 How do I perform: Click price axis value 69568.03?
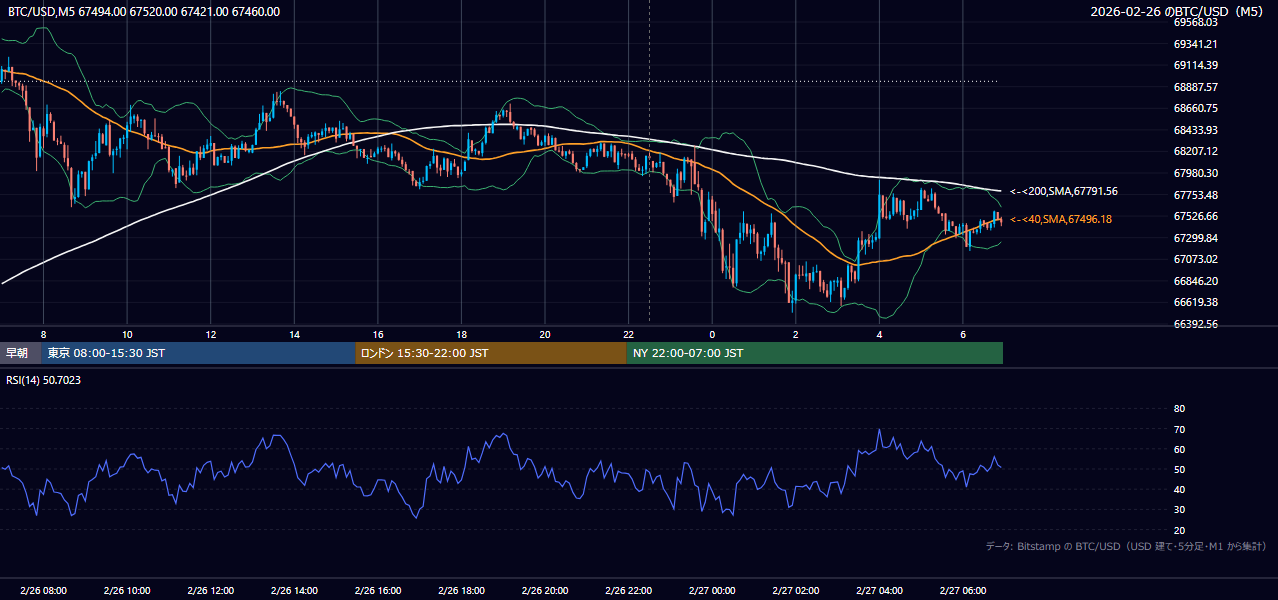tap(1195, 22)
